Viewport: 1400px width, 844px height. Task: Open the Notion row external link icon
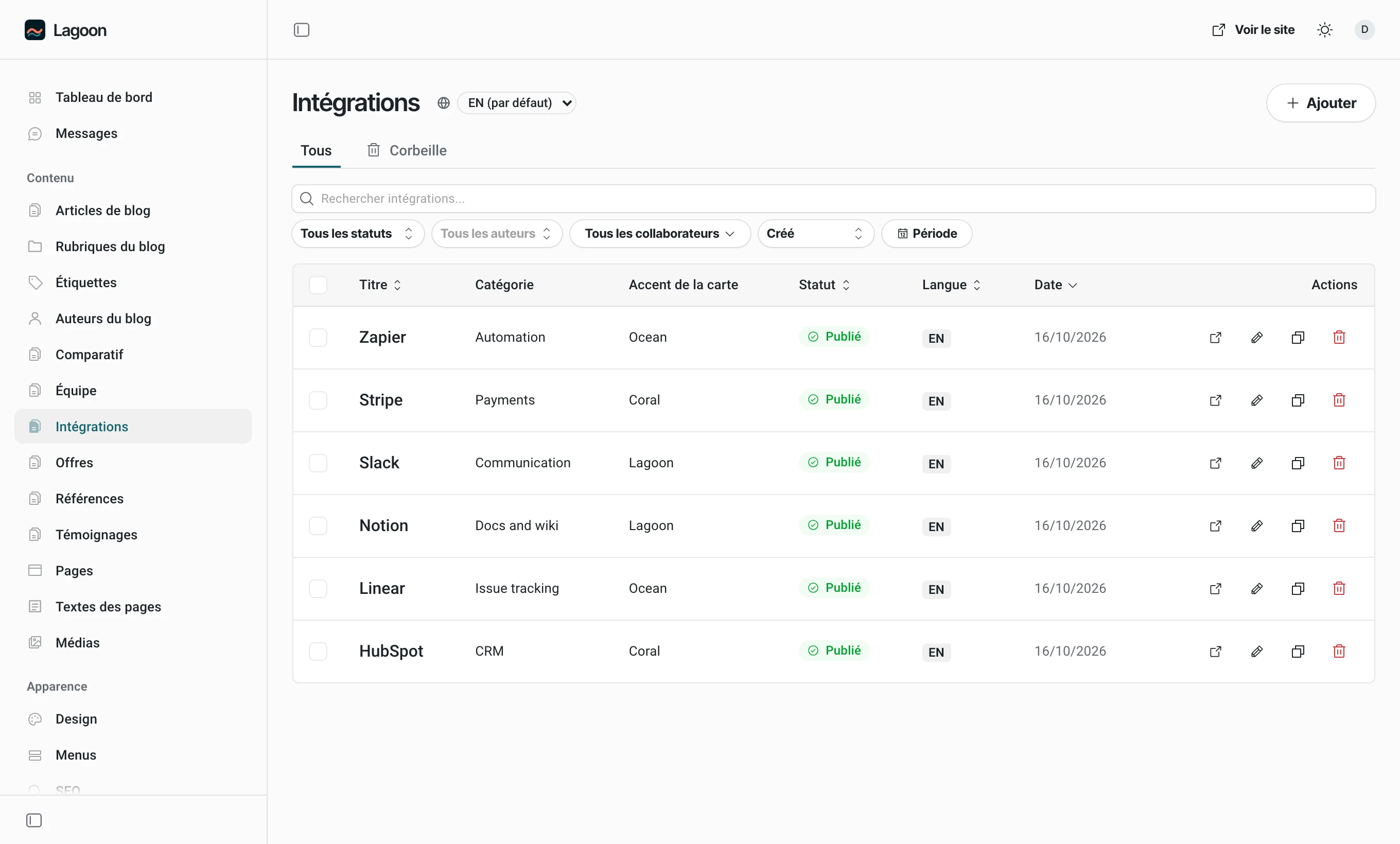pyautogui.click(x=1215, y=526)
